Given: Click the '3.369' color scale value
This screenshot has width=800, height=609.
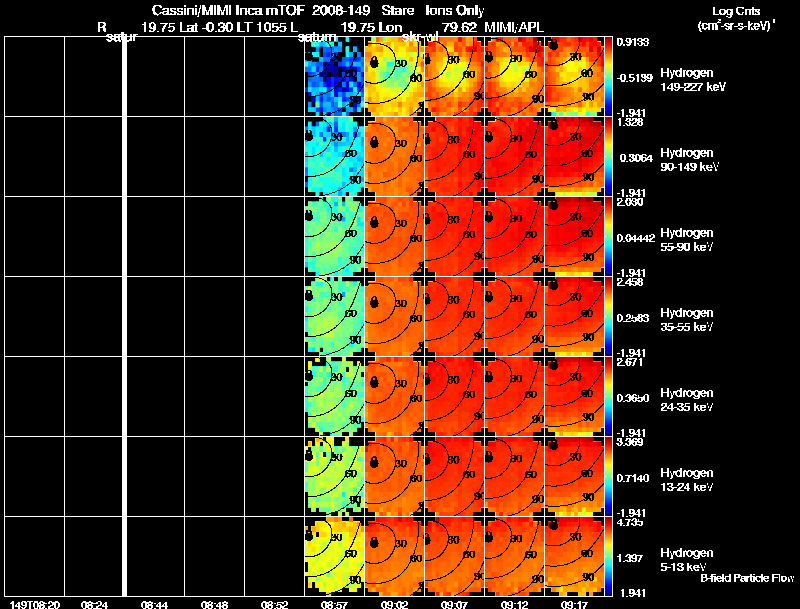Looking at the screenshot, I should 630,442.
